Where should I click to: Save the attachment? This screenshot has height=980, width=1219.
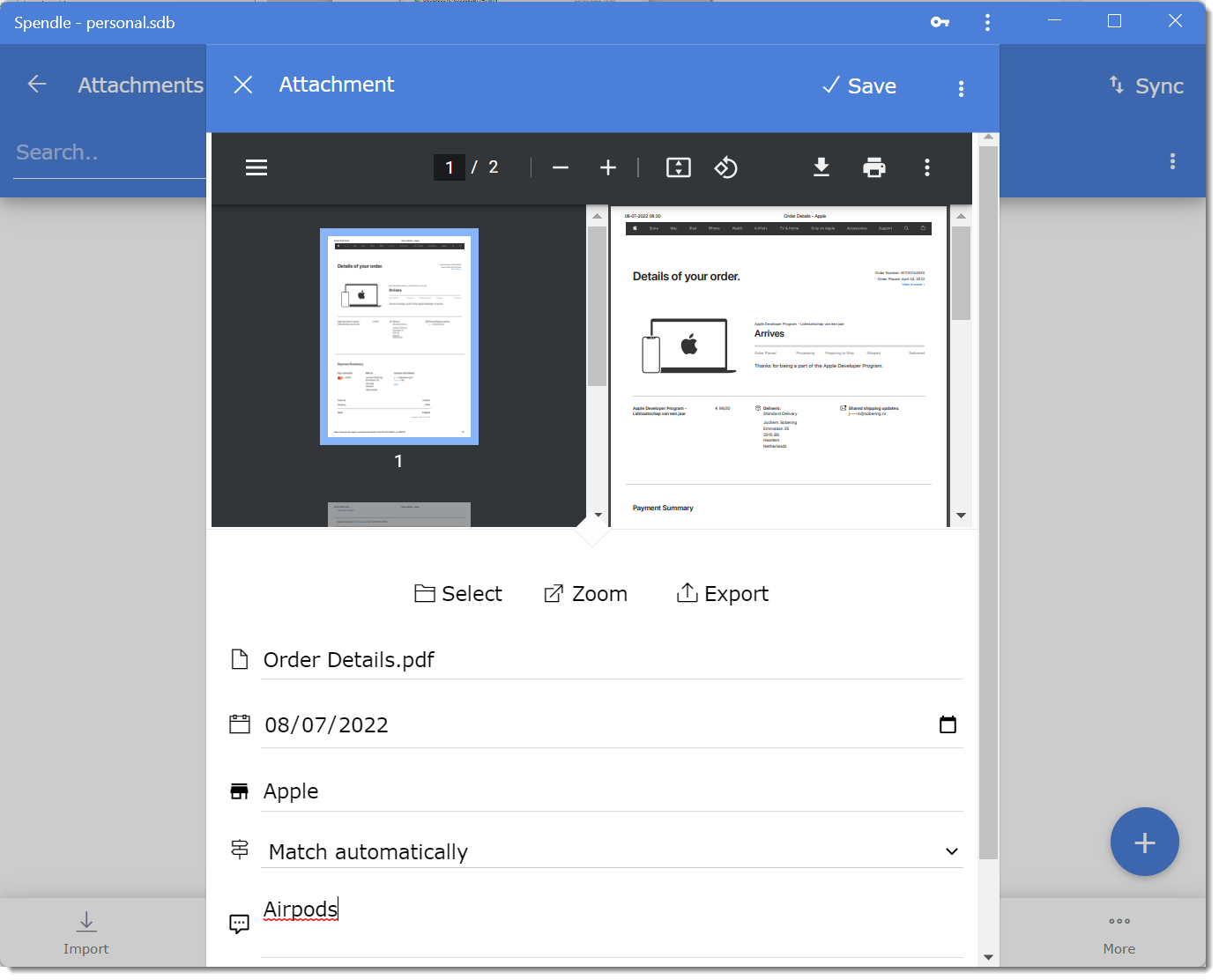pos(859,85)
